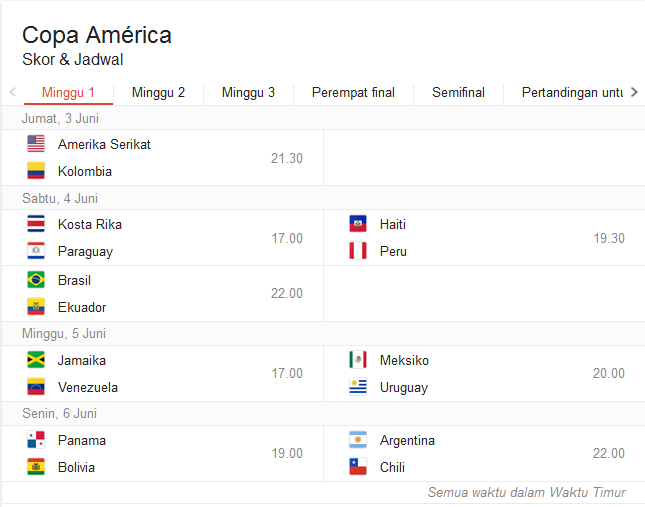Image resolution: width=645 pixels, height=507 pixels.
Task: Select the Perempat final tab
Action: coord(353,93)
